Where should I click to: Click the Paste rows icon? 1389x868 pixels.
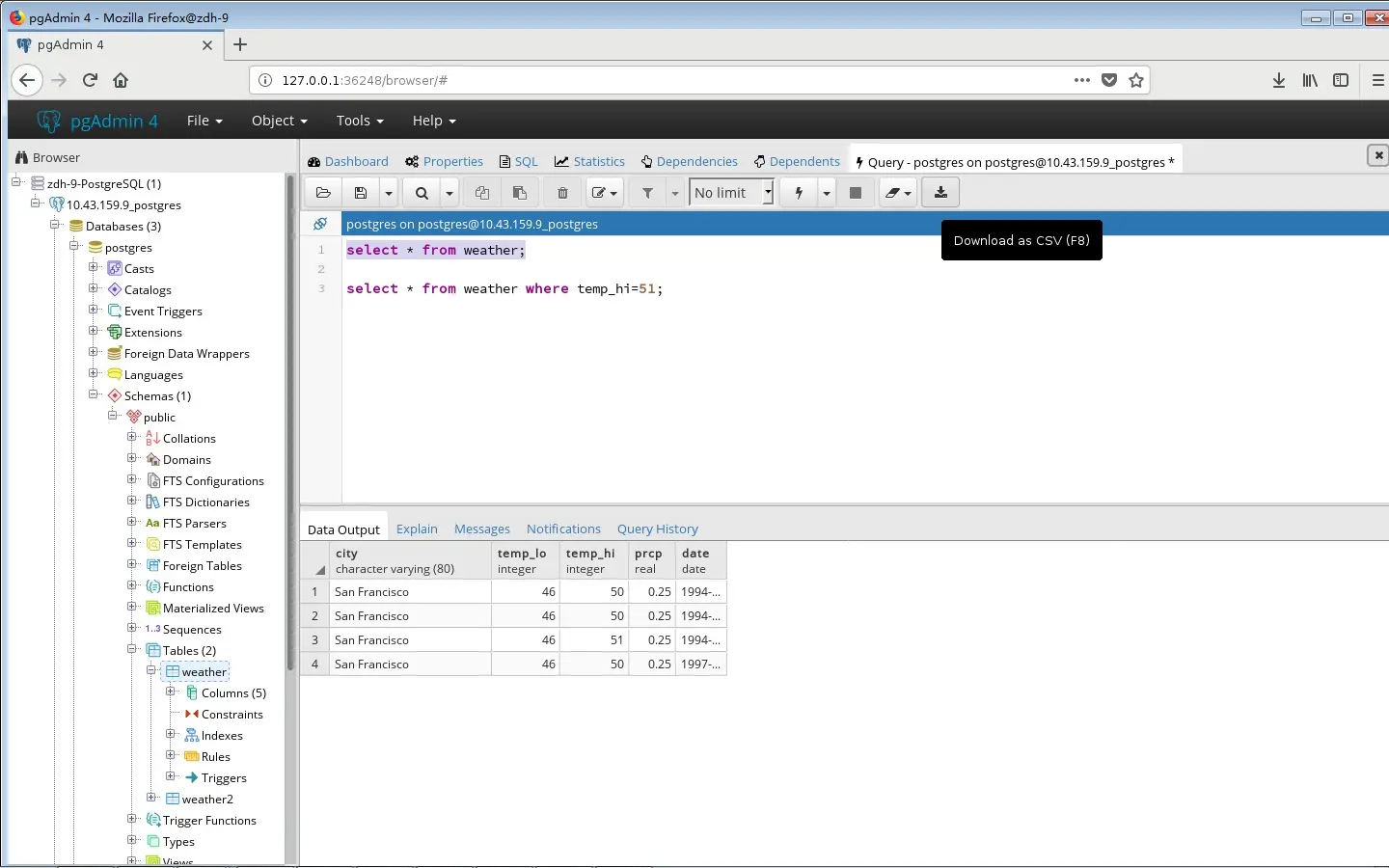[520, 193]
